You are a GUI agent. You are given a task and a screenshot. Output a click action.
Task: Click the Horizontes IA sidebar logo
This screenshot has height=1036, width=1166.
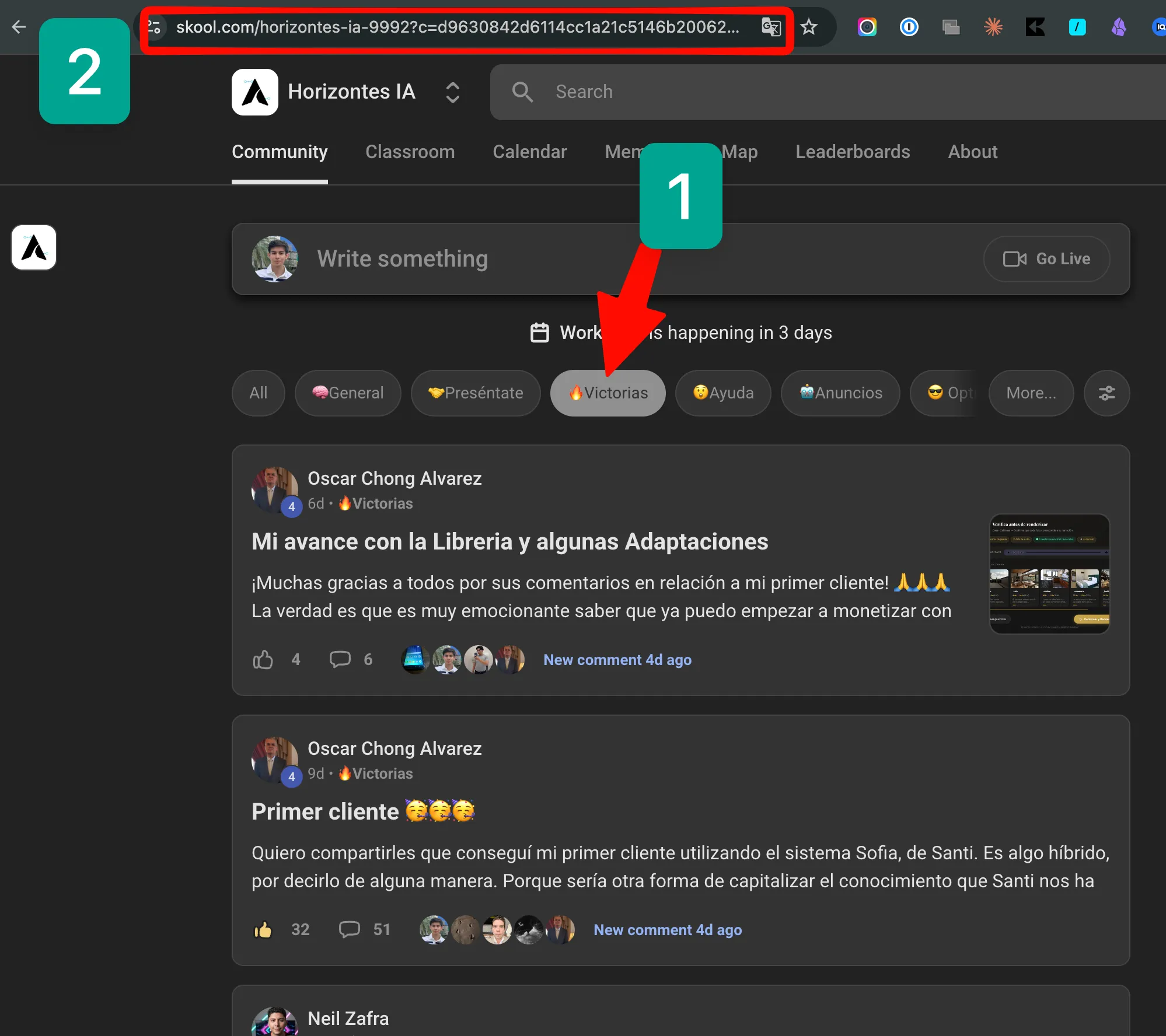click(34, 247)
